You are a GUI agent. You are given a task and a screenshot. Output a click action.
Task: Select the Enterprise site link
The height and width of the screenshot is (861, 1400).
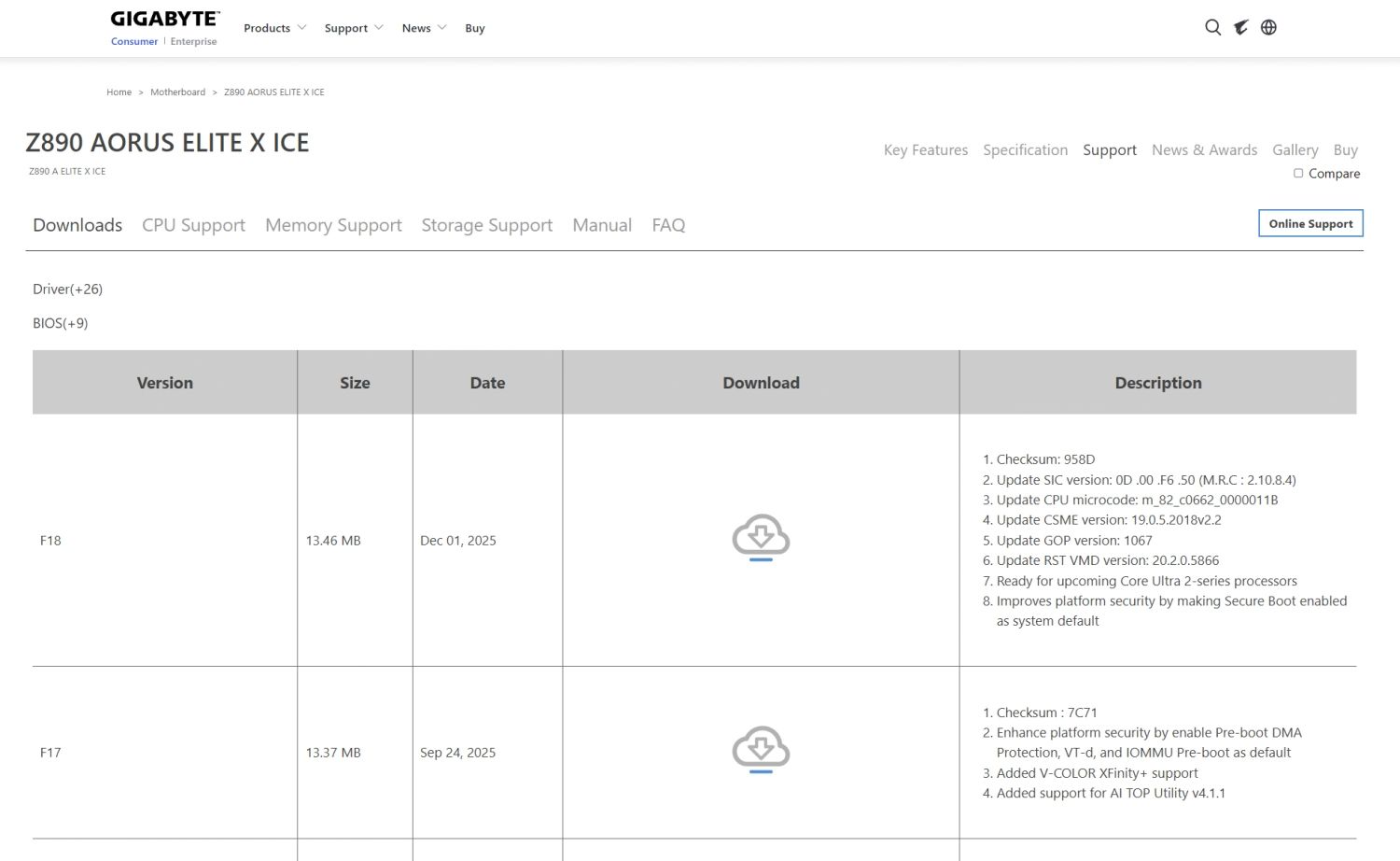193,42
